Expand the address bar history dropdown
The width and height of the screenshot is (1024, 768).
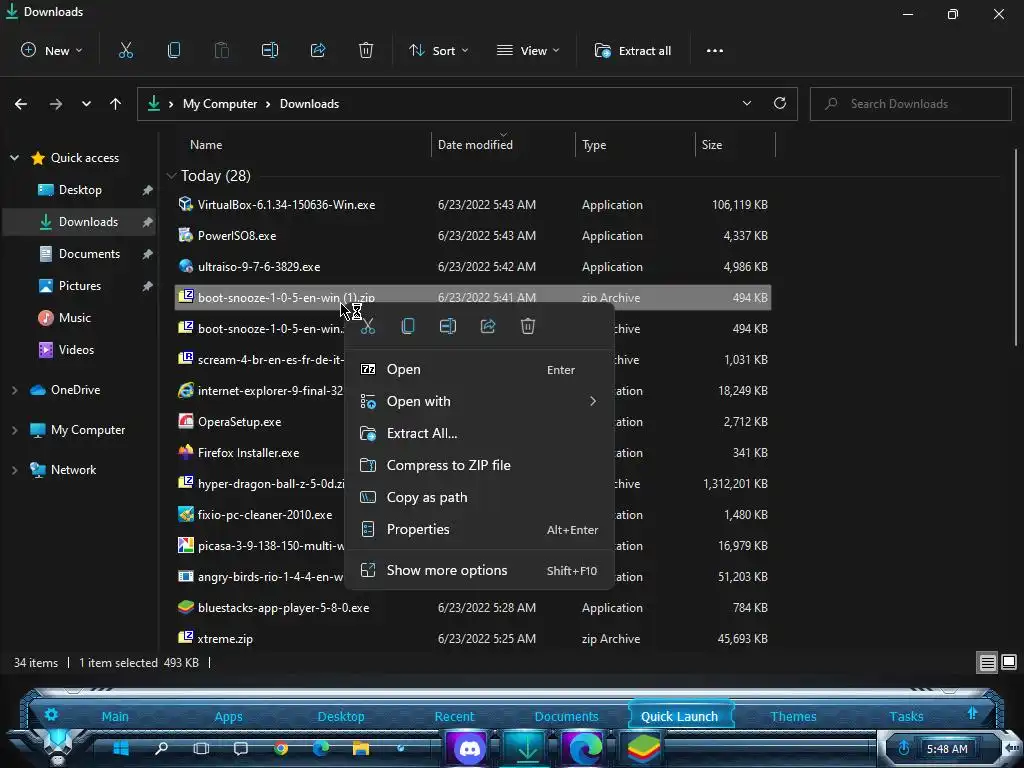pyautogui.click(x=746, y=103)
